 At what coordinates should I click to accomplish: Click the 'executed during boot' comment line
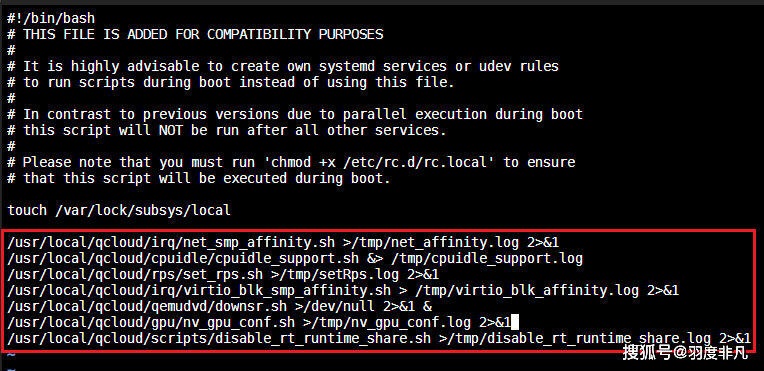tap(199, 178)
